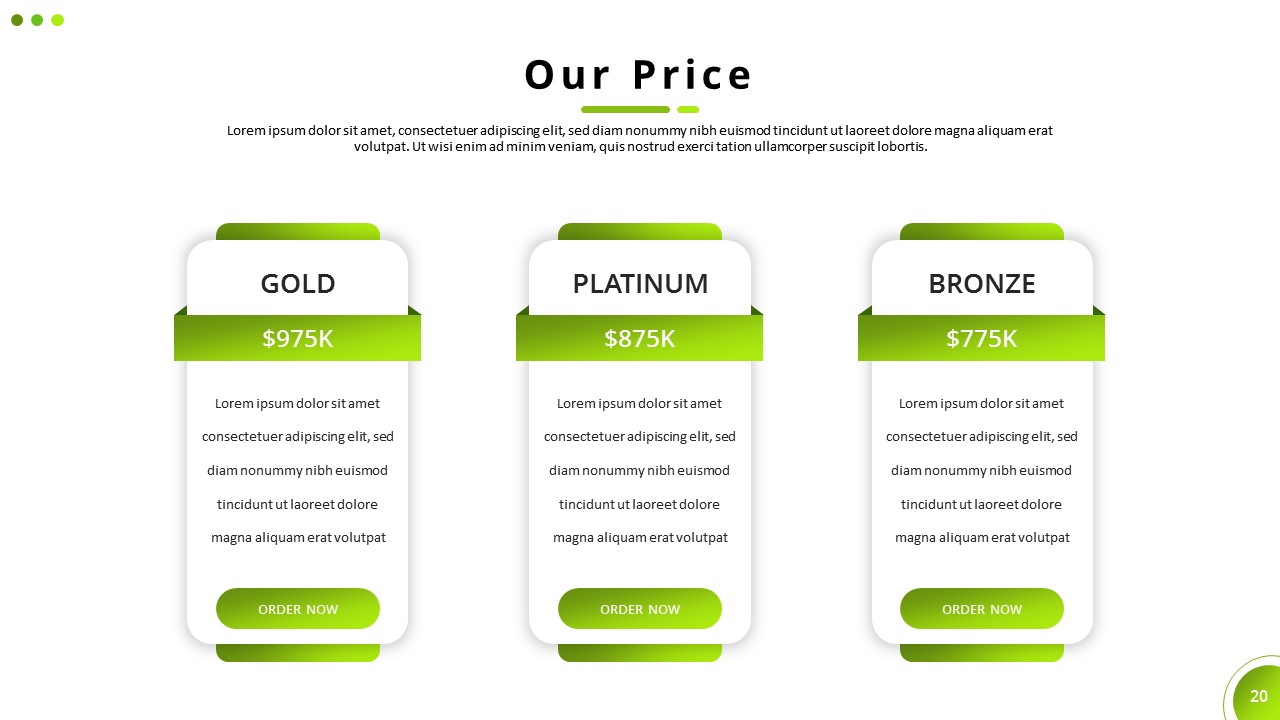Click the $875K price ribbon
Image resolution: width=1280 pixels, height=720 pixels.
640,338
